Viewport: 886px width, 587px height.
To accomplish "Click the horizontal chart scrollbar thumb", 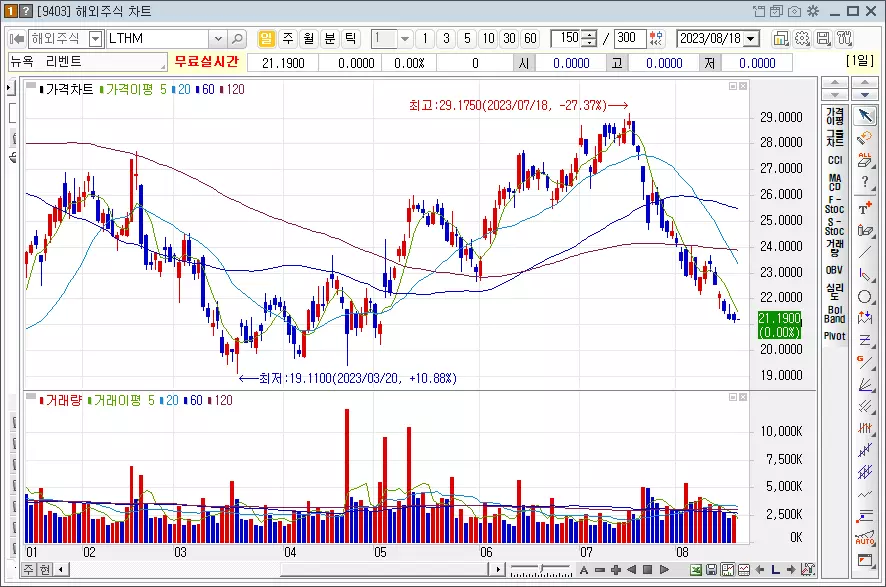I will 384,569.
